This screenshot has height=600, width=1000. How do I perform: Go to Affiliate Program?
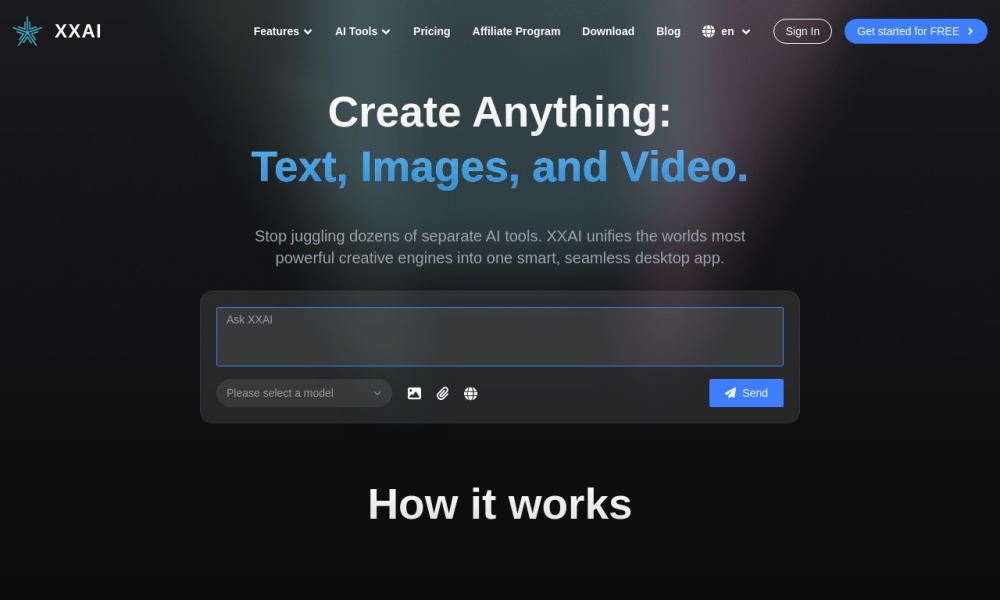coord(516,31)
